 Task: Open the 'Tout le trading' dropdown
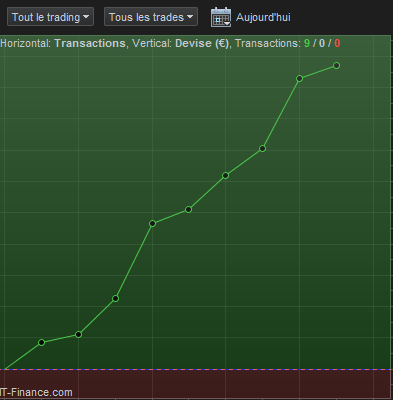click(50, 17)
